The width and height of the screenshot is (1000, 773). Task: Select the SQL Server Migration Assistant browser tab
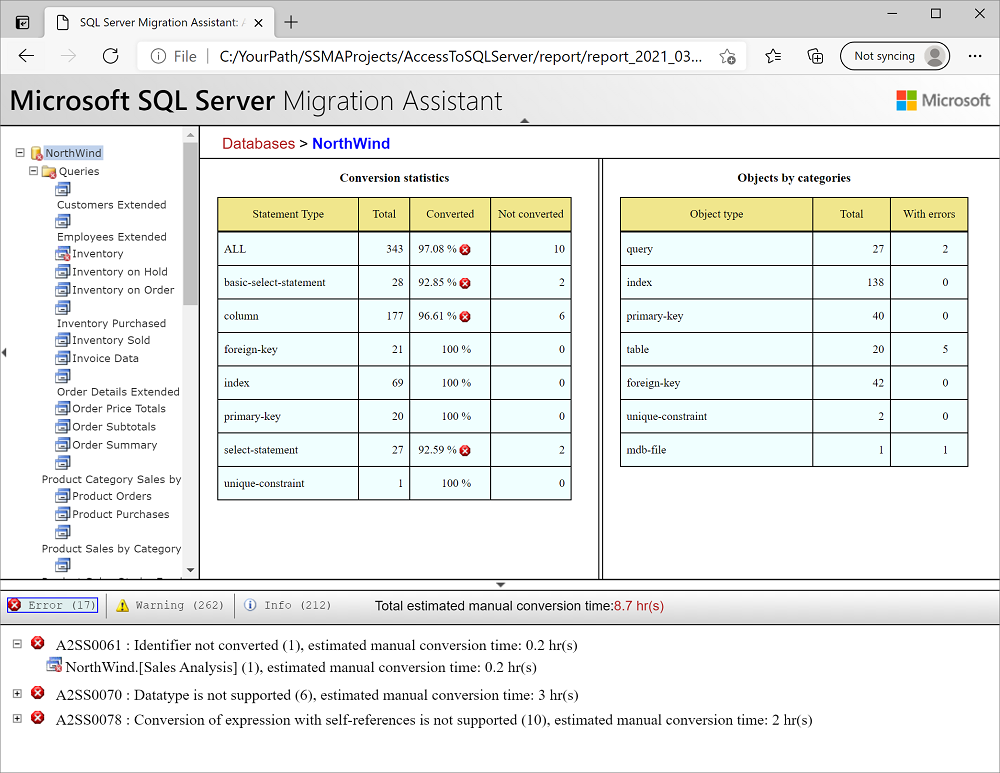[150, 21]
